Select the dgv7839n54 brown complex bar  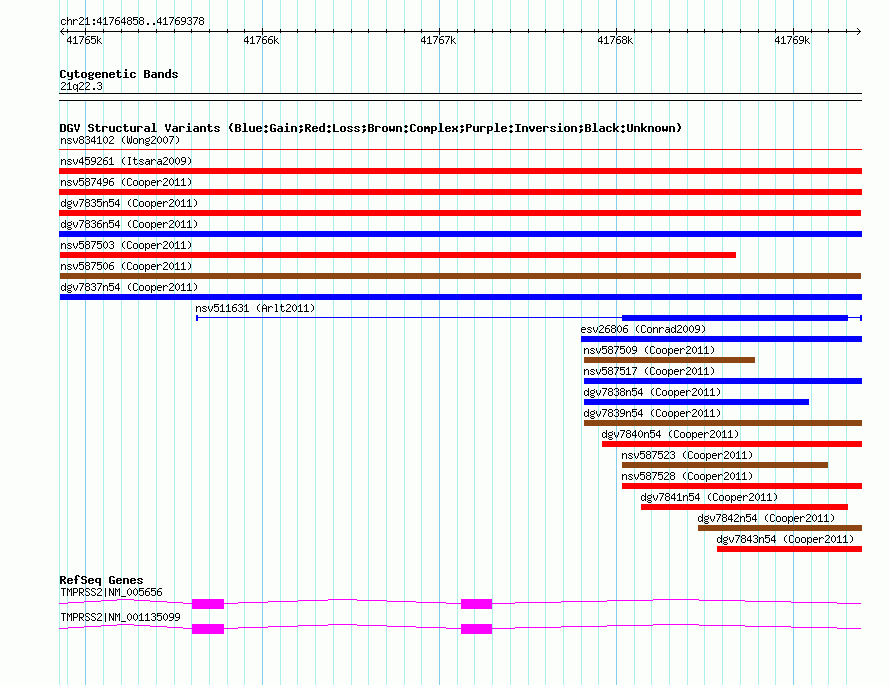coord(723,423)
